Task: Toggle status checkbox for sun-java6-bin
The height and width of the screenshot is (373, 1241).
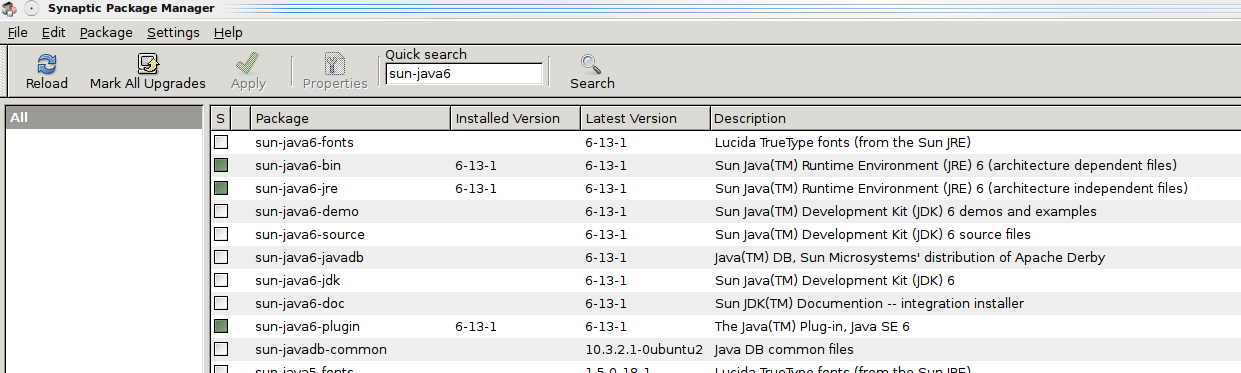Action: (221, 165)
